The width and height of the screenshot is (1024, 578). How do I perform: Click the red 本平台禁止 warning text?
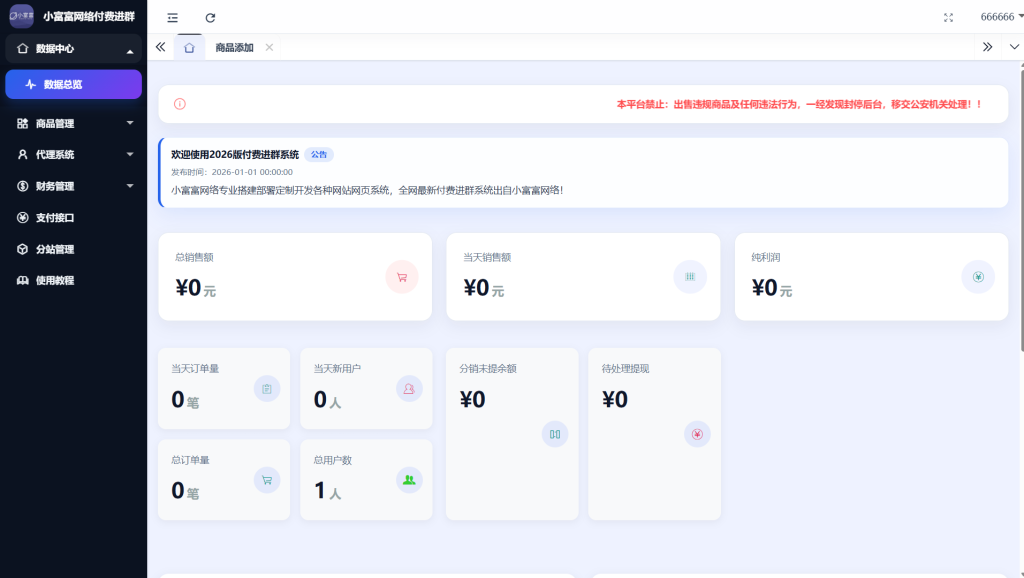(x=799, y=104)
